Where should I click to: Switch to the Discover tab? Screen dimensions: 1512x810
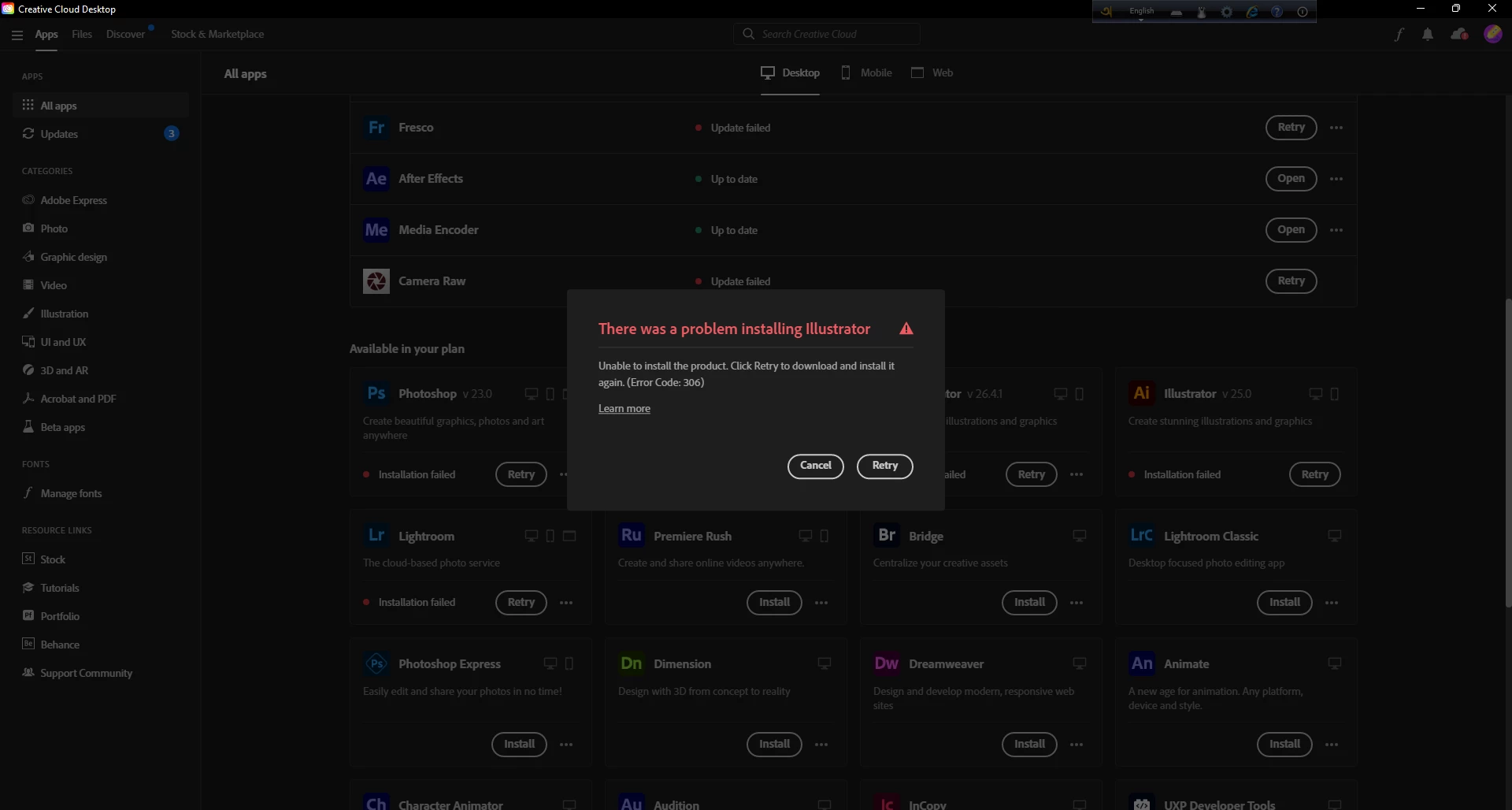point(126,35)
